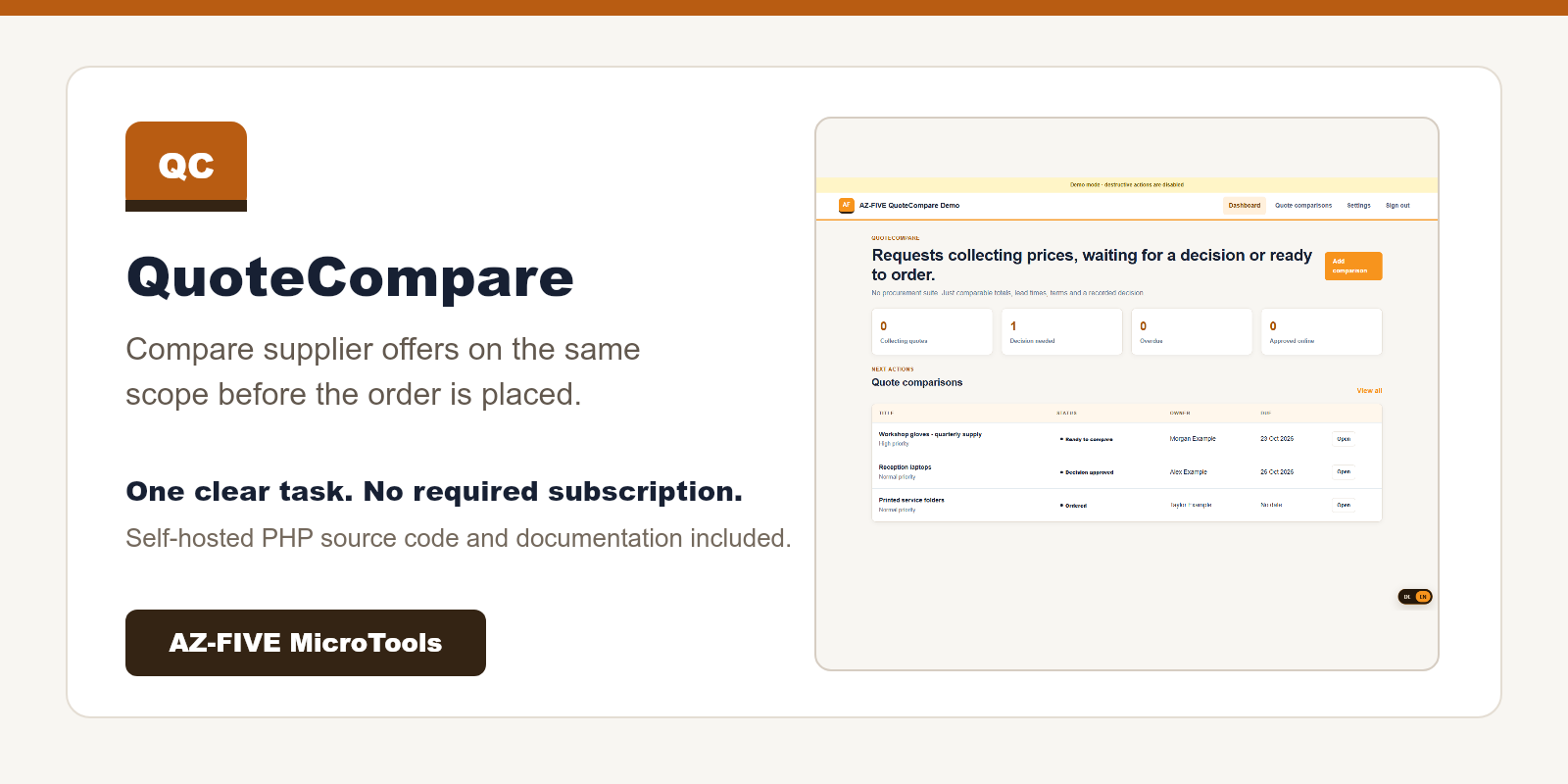Go to Settings in the top navigation
This screenshot has width=1568, height=784.
pyautogui.click(x=1358, y=206)
